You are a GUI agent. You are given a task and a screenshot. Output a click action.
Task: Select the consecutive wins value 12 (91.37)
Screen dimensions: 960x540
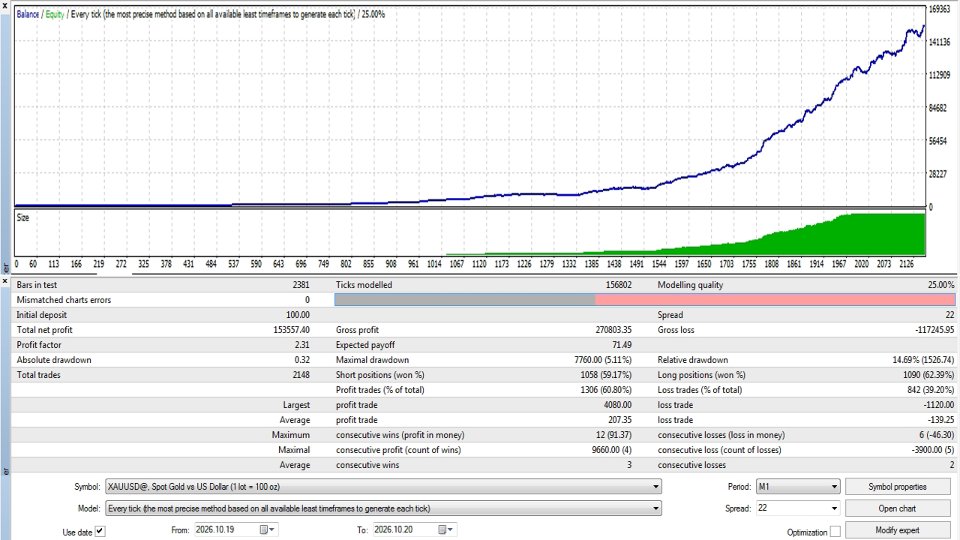coord(613,435)
